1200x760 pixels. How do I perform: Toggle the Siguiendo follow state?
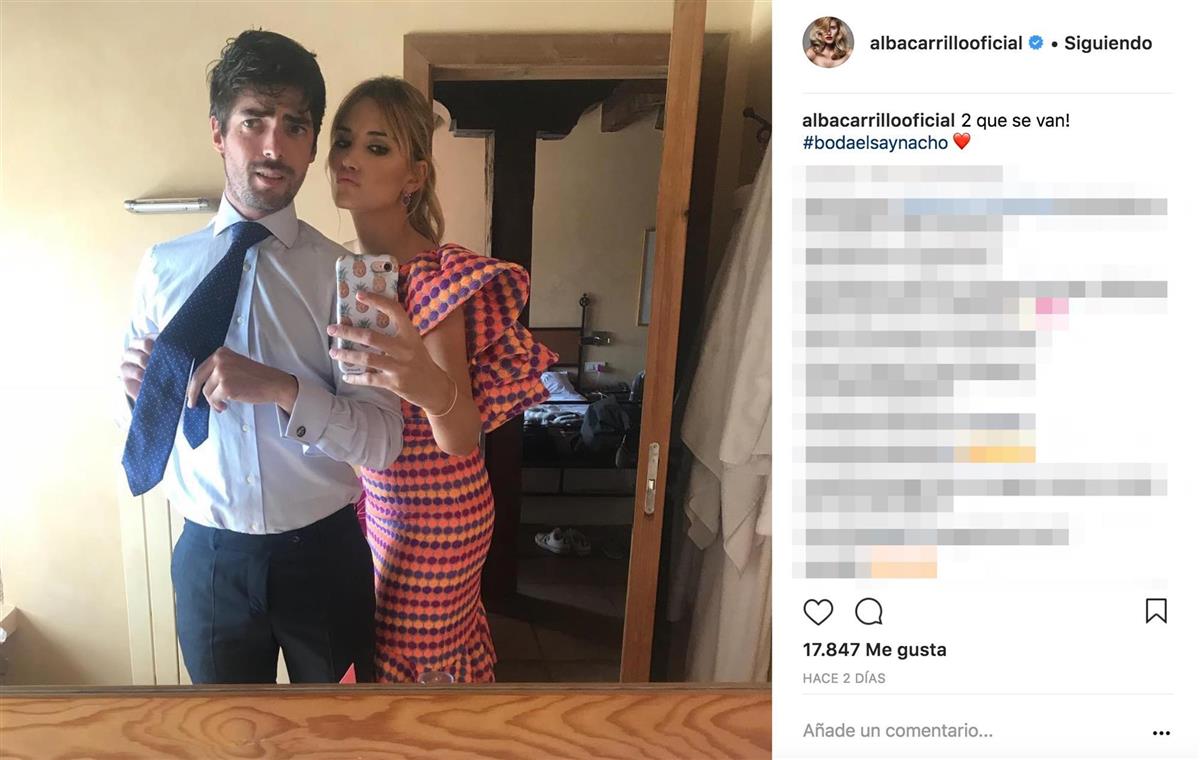(x=1108, y=43)
